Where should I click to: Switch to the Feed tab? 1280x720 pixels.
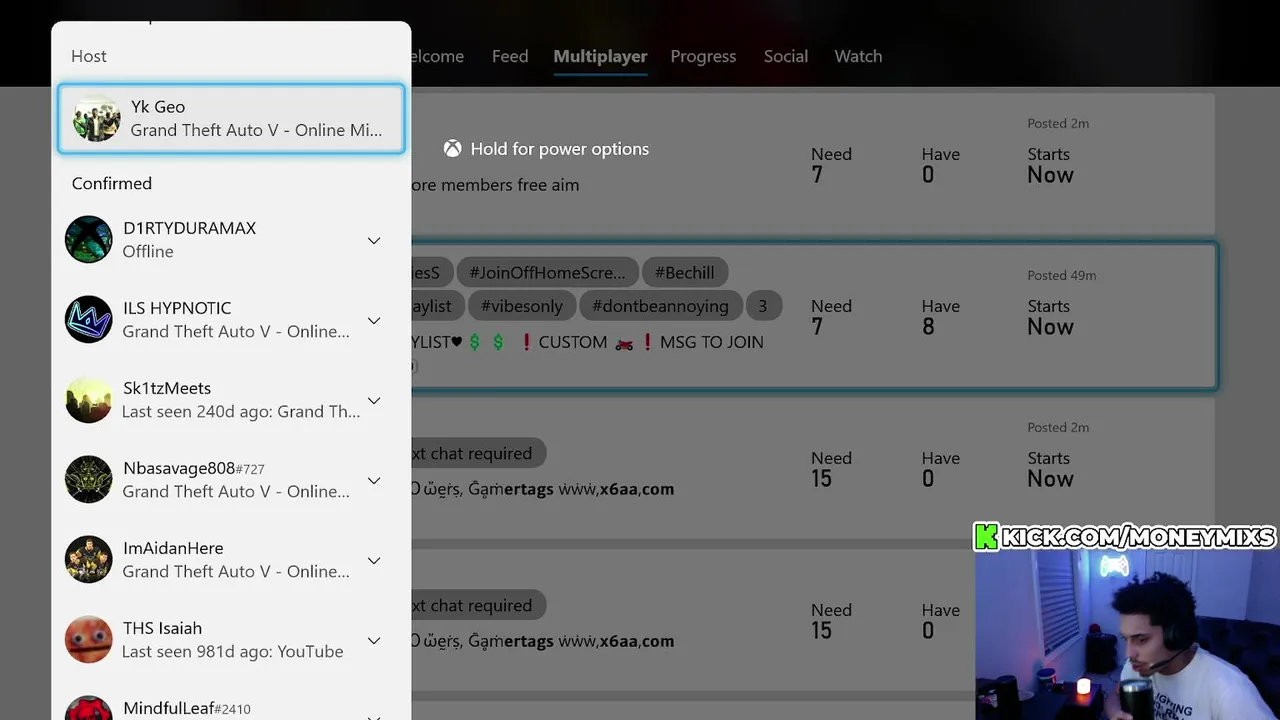point(510,56)
